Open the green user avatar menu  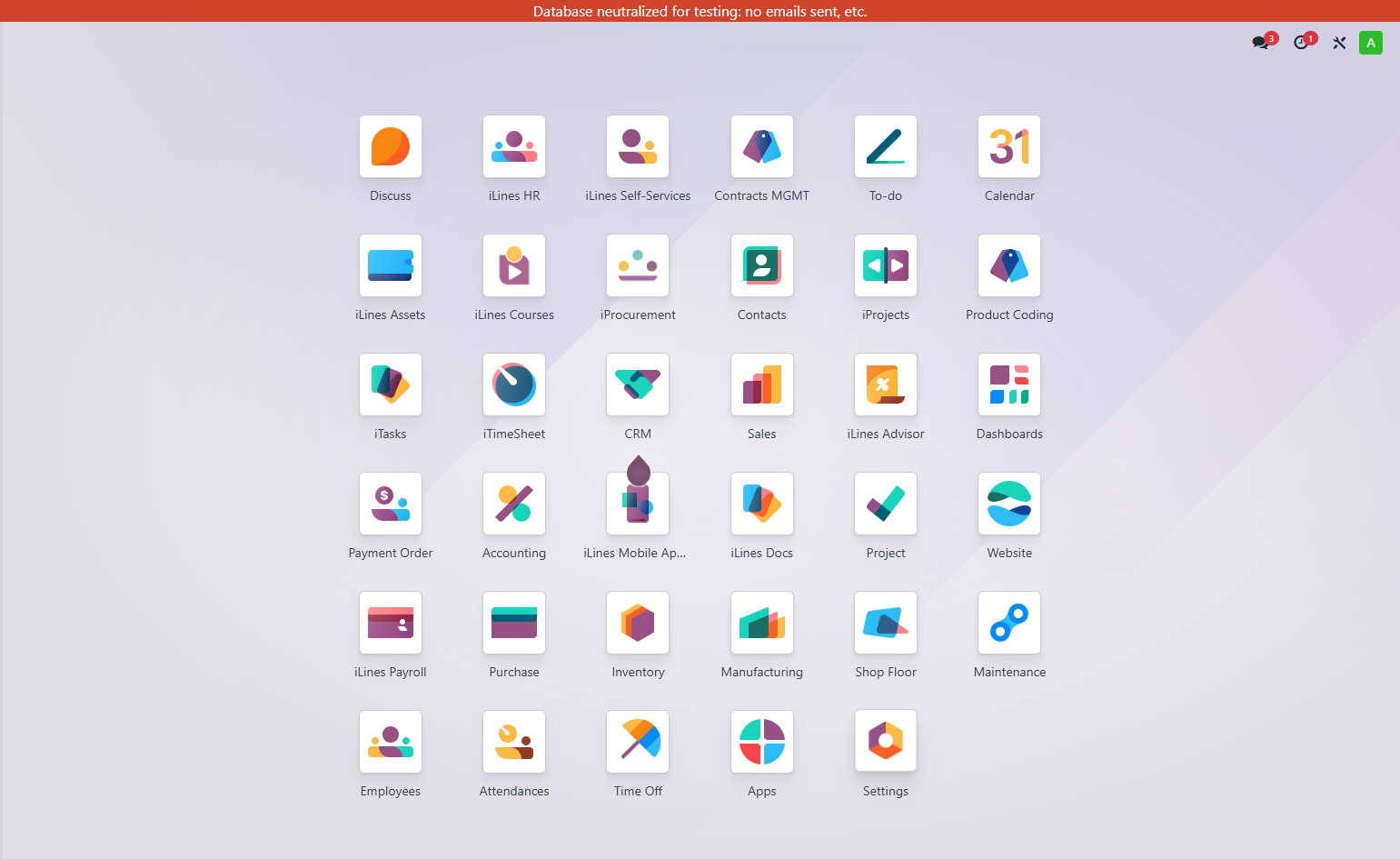[x=1371, y=43]
